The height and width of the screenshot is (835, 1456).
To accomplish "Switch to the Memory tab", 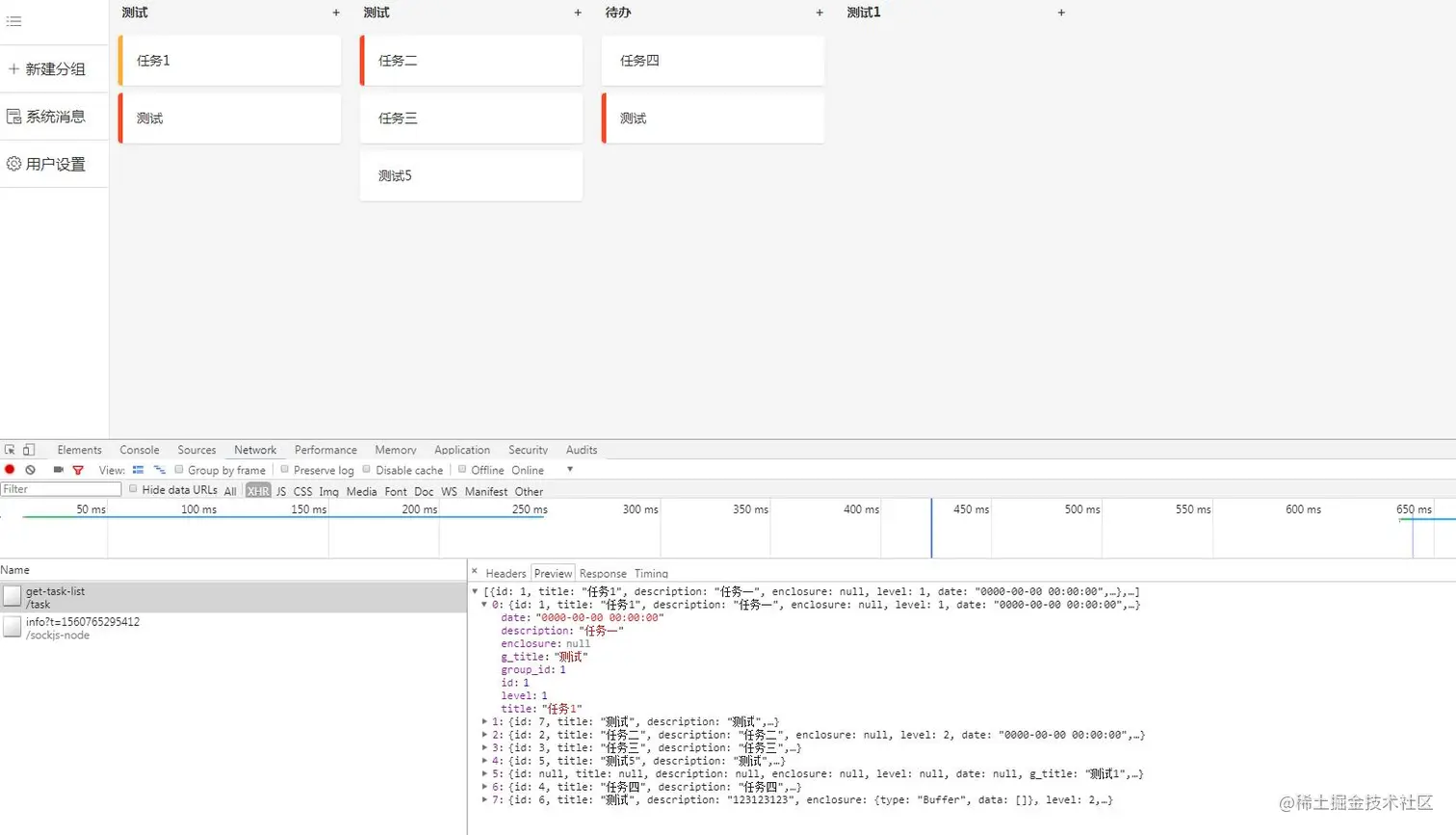I will tap(396, 450).
